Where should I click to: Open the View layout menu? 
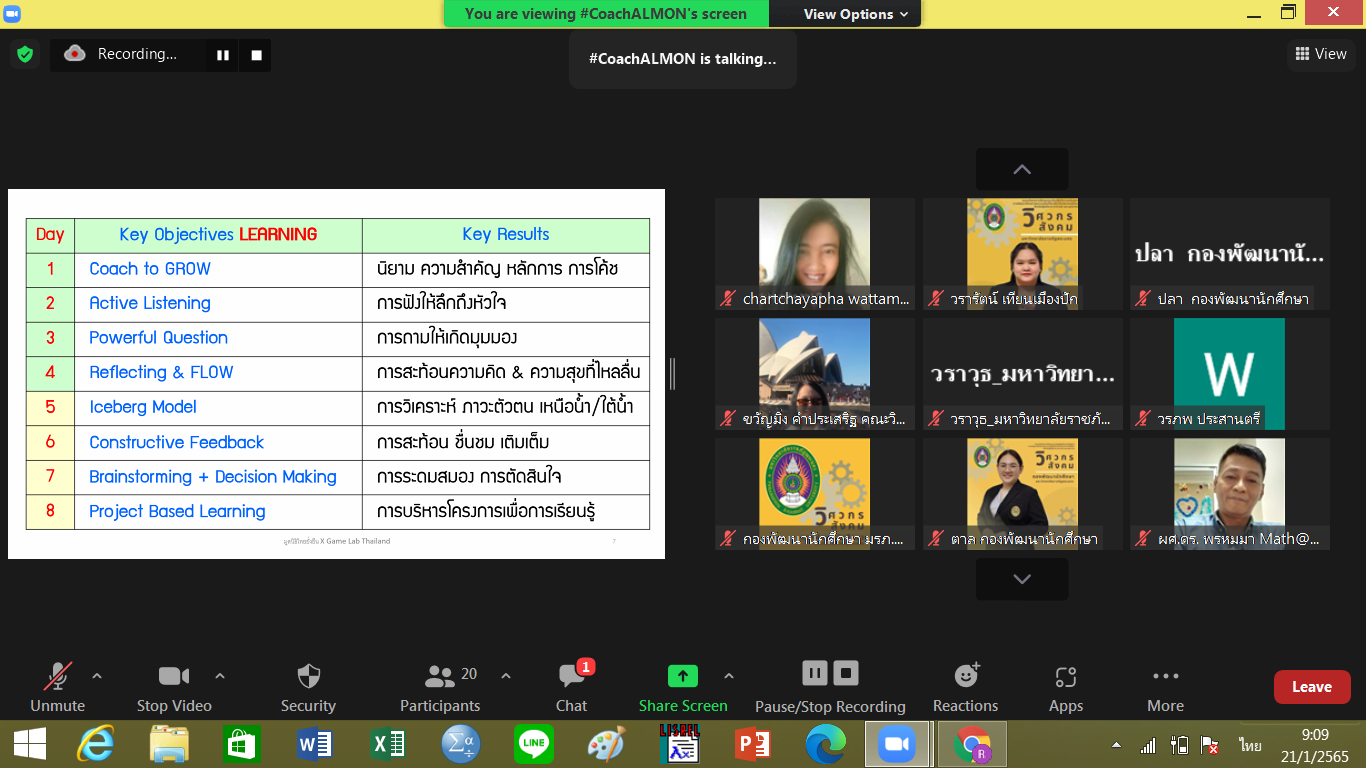pos(1320,54)
